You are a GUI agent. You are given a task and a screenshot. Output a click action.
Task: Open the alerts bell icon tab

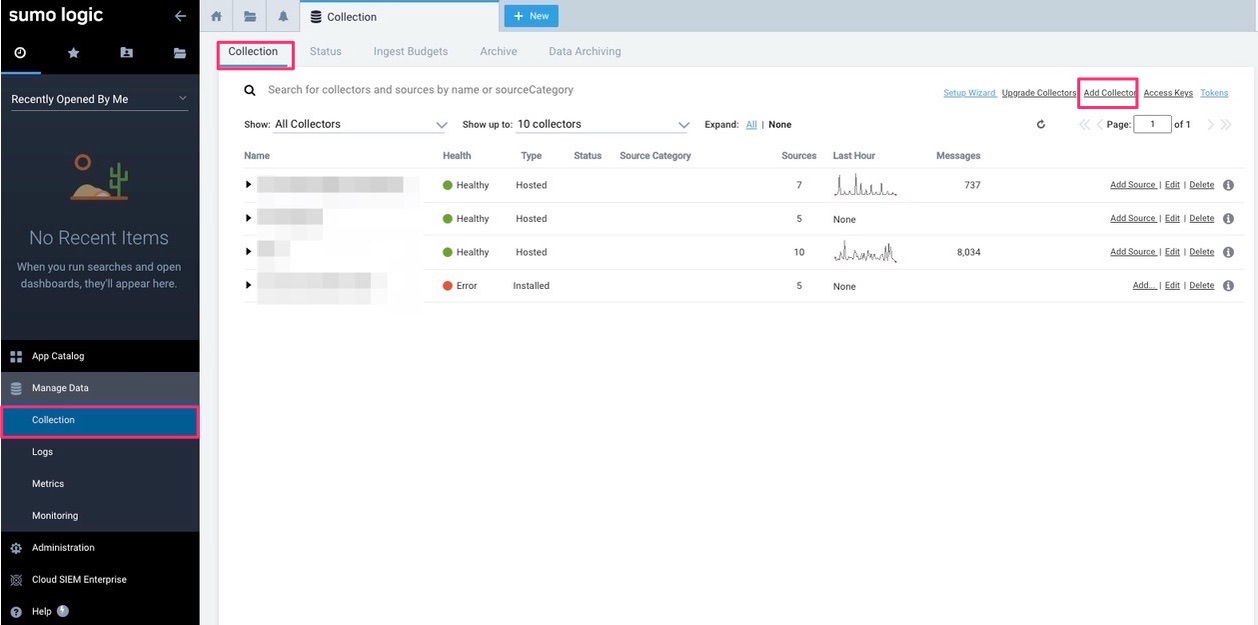[283, 16]
